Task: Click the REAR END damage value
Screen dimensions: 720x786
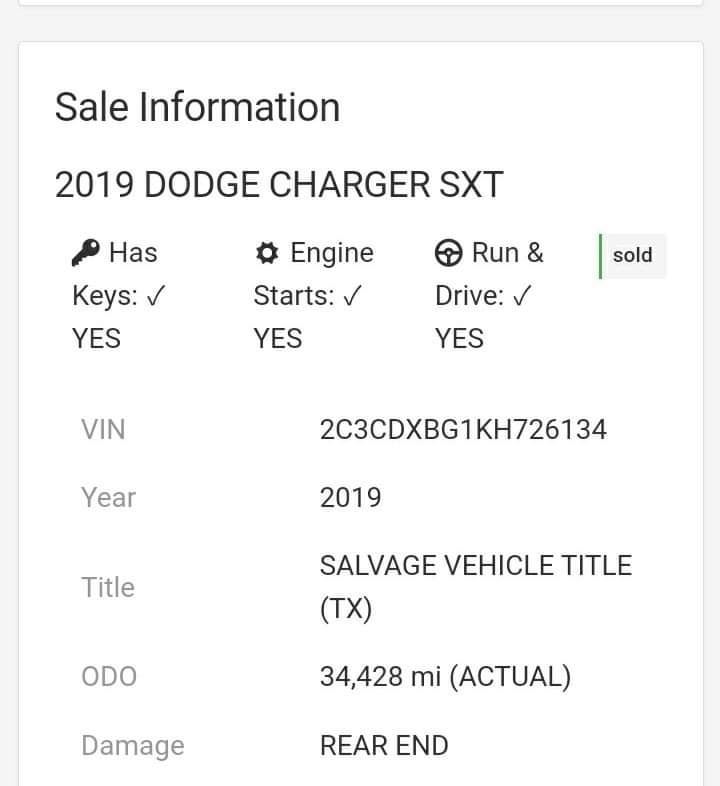Action: point(384,746)
